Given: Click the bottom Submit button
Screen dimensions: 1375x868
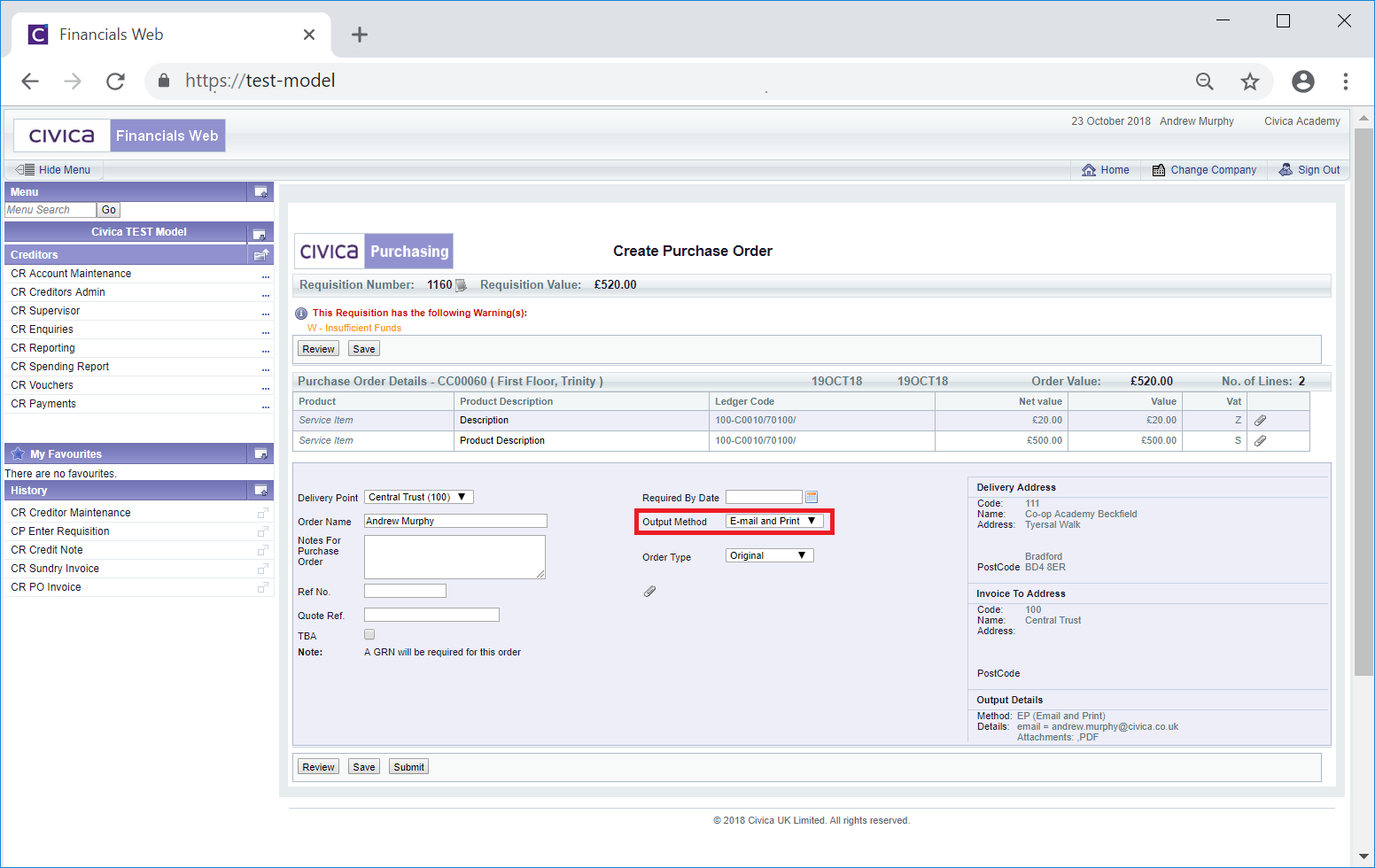Looking at the screenshot, I should 408,767.
